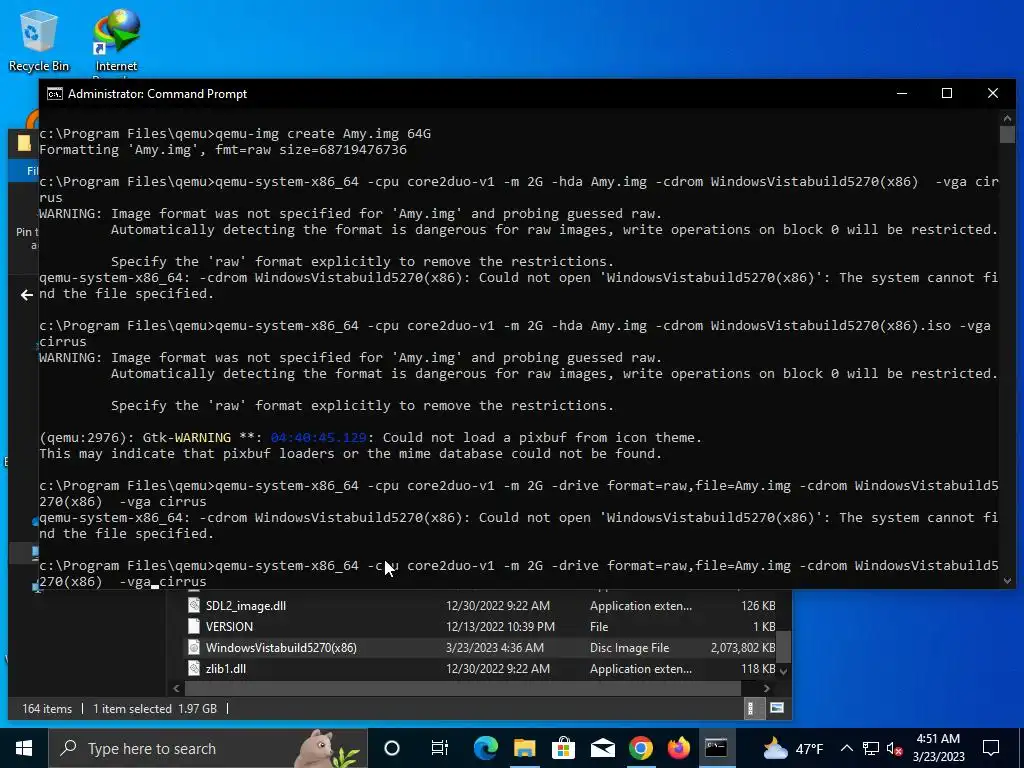Click the SDL2_image.dll file icon
The height and width of the screenshot is (768, 1024).
(194, 605)
